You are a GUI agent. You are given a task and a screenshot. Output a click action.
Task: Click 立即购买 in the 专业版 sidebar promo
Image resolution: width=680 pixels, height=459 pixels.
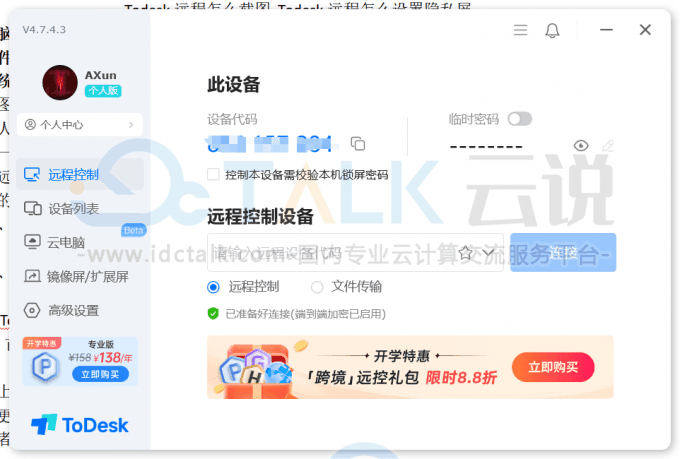(100, 374)
